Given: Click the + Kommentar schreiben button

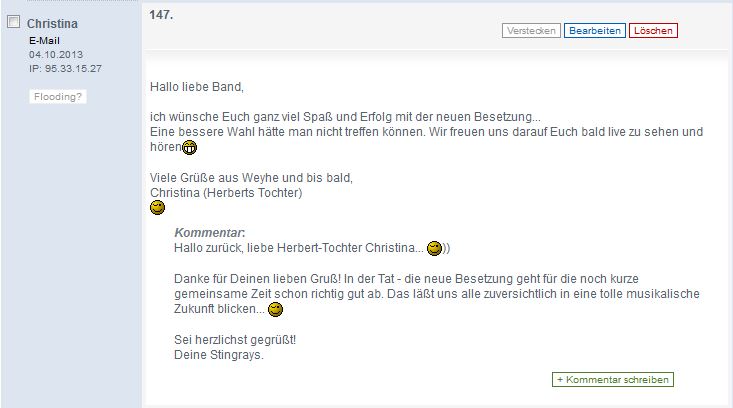Looking at the screenshot, I should click(613, 379).
